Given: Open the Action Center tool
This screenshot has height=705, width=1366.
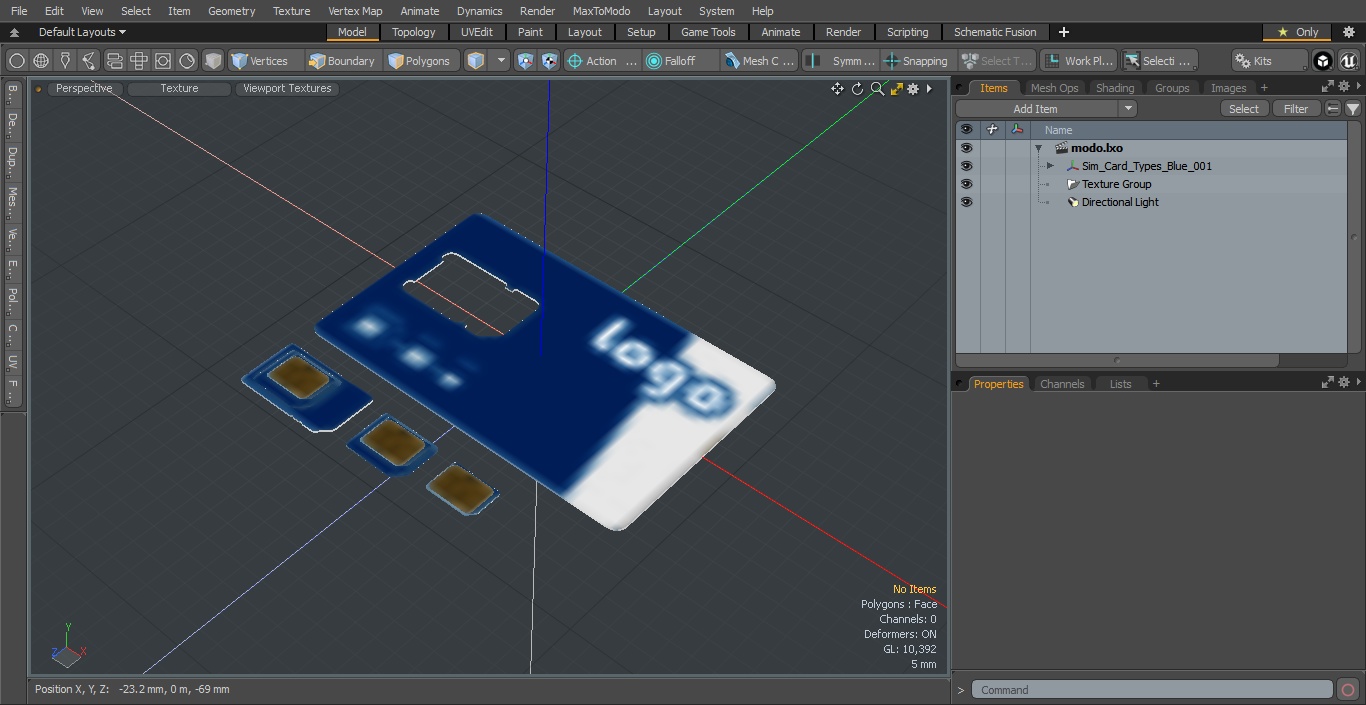Looking at the screenshot, I should pos(602,61).
